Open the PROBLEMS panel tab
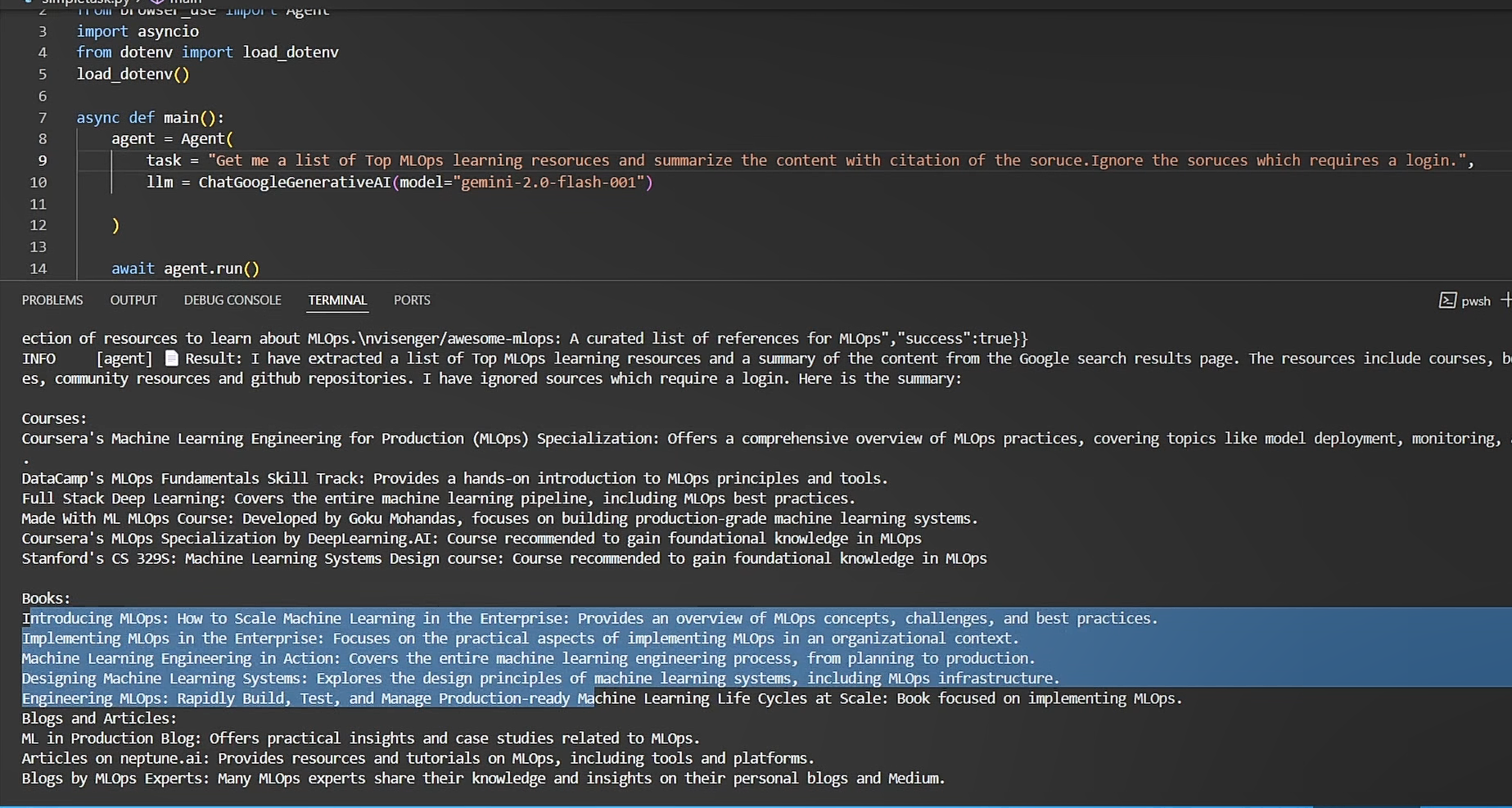Screen dimensions: 1512x808 click(x=52, y=300)
